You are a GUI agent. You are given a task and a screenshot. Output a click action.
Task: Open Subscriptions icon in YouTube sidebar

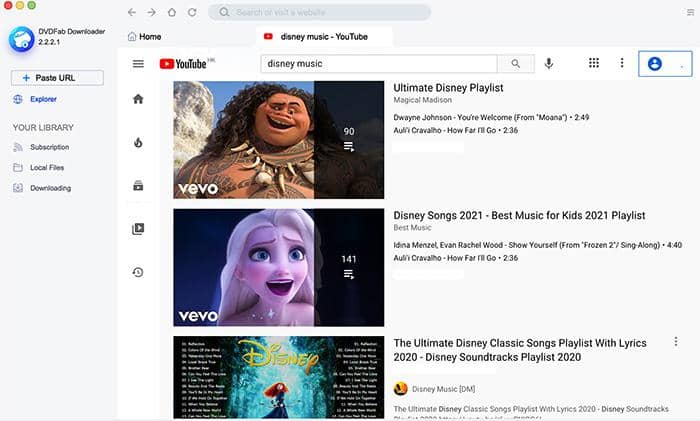click(138, 185)
